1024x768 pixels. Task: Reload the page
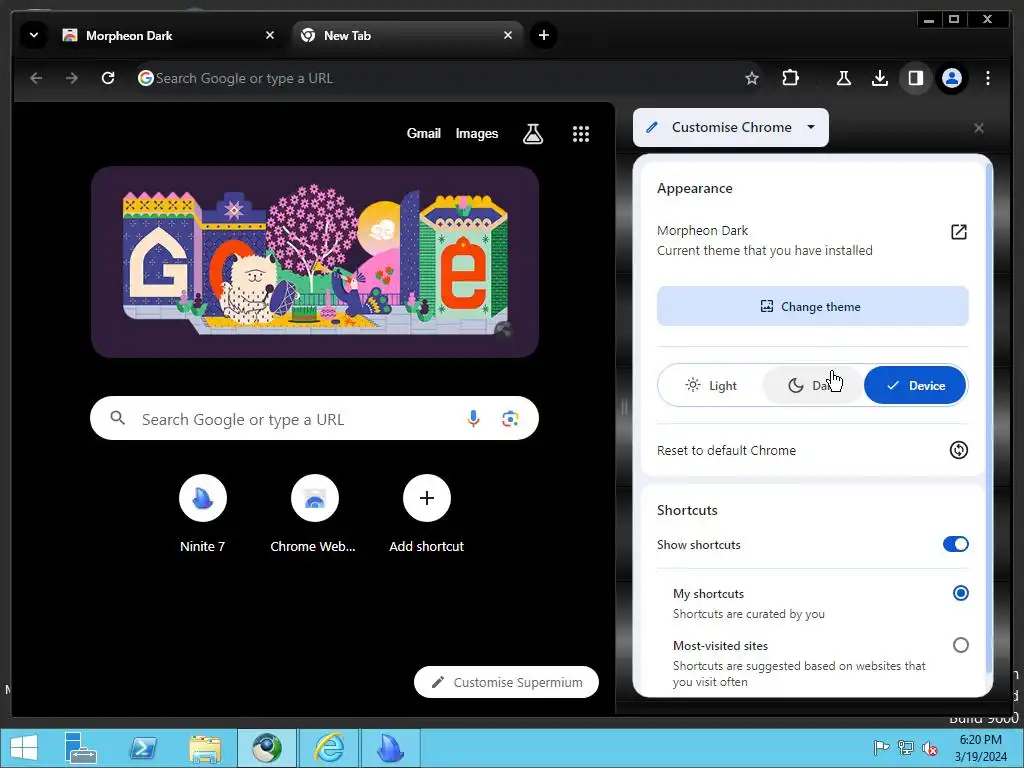[108, 78]
